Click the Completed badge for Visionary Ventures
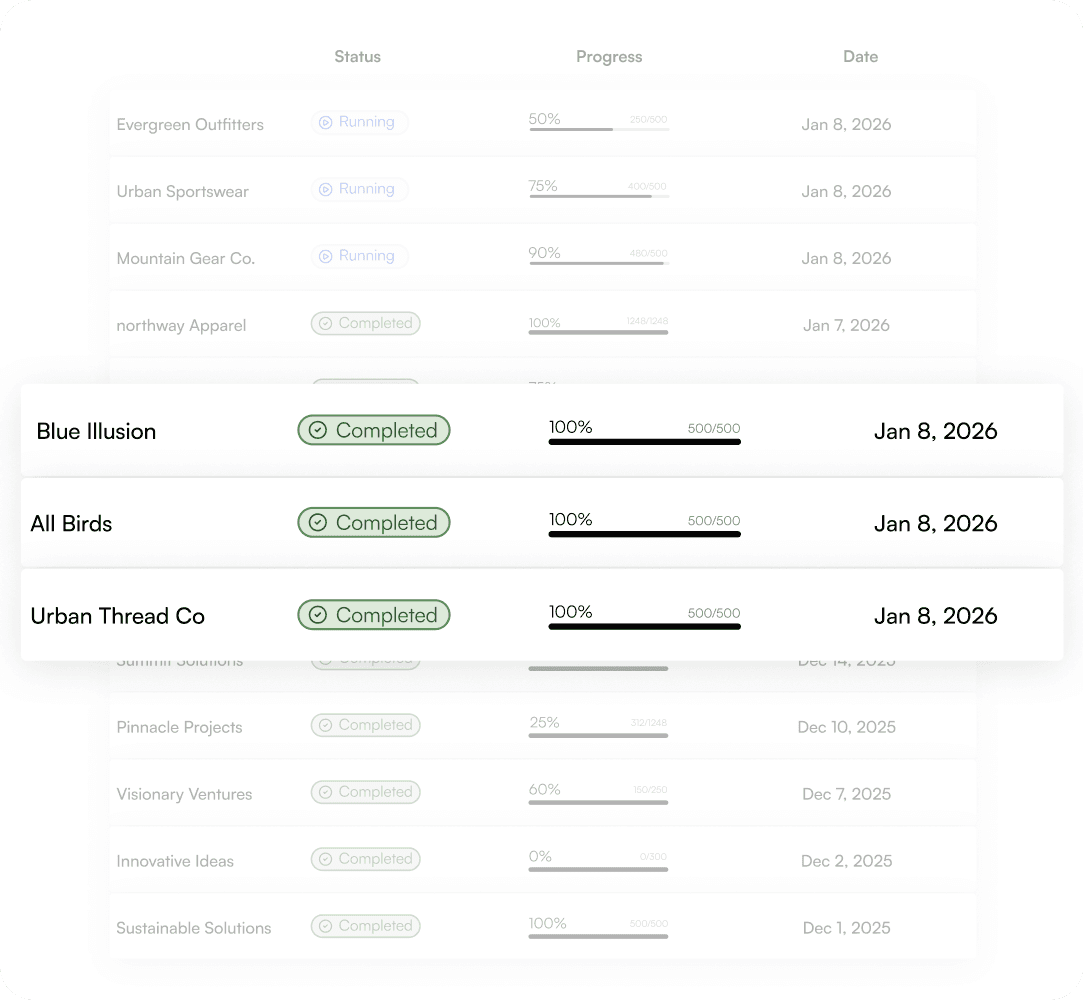The height and width of the screenshot is (1000, 1084). [366, 792]
